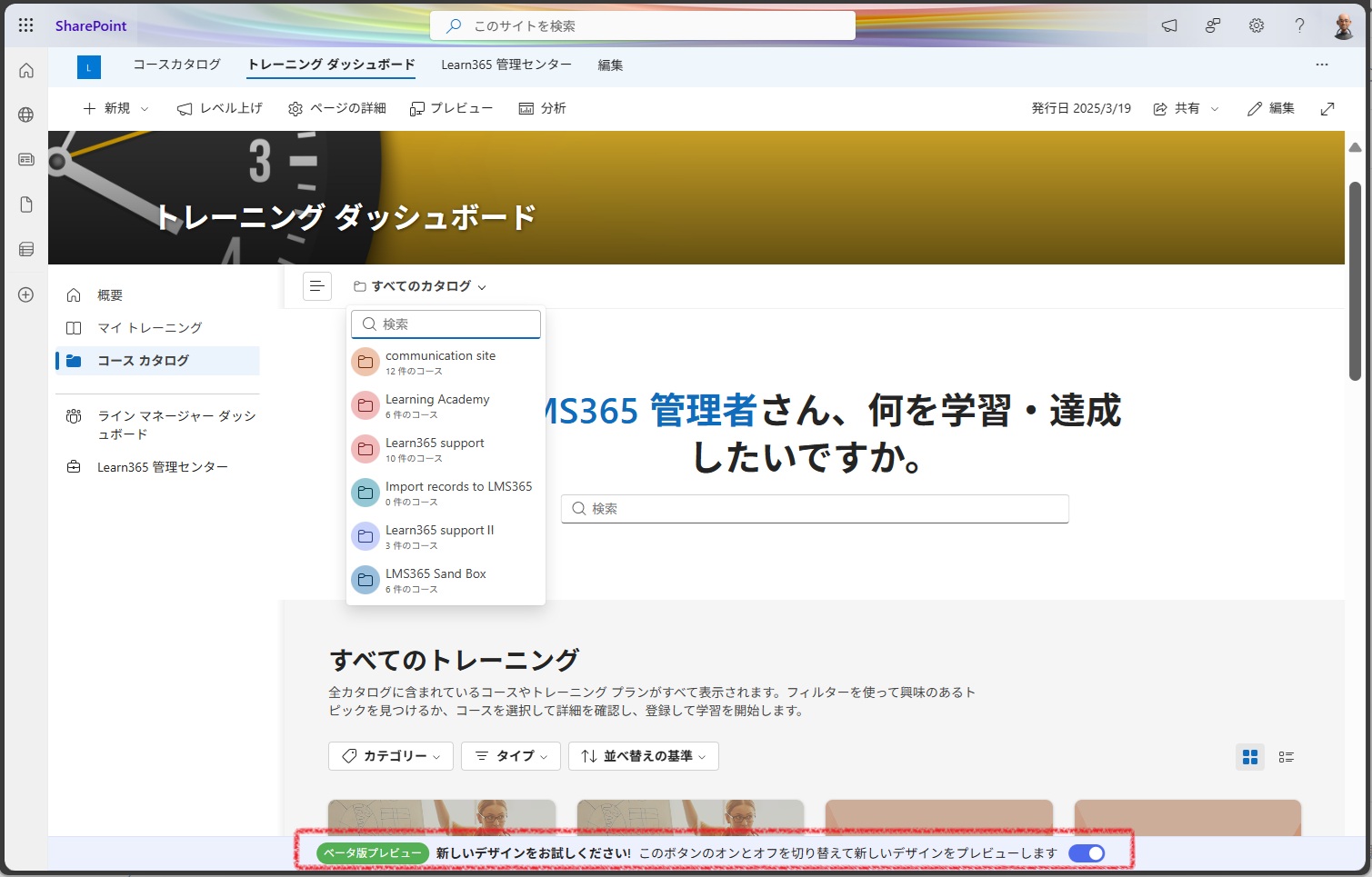Select the communication site catalog folder icon
The width and height of the screenshot is (1372, 877).
366,362
